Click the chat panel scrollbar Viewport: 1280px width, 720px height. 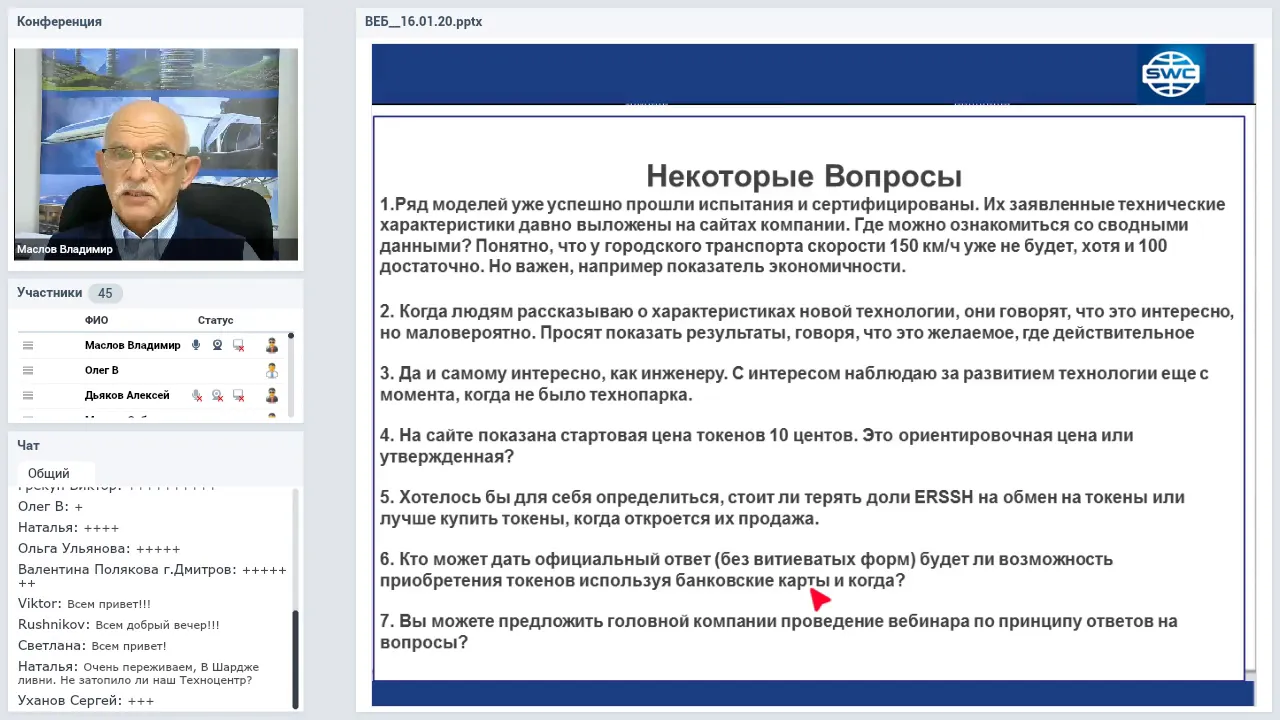tap(295, 658)
